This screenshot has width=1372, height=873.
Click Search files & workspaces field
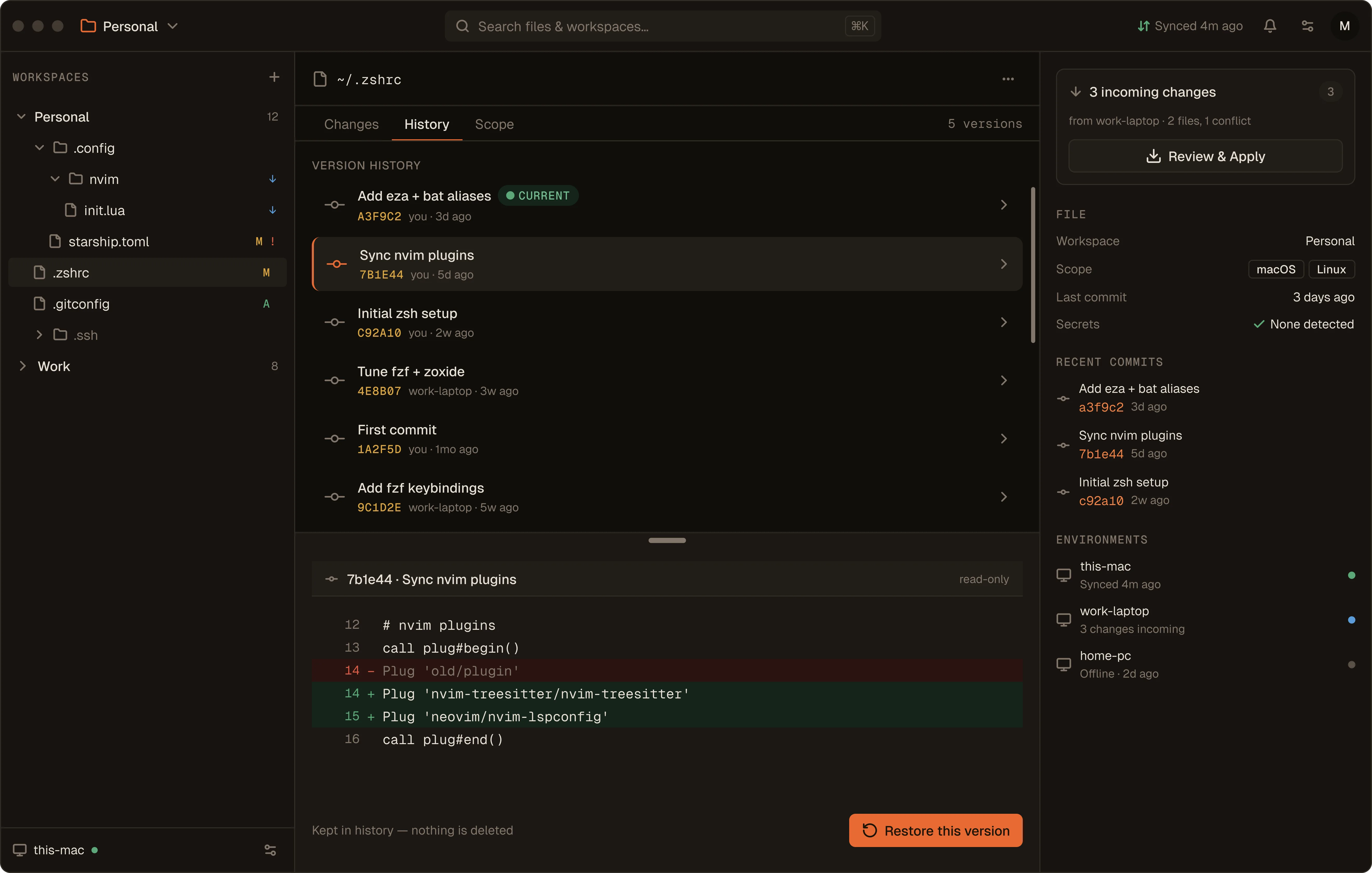click(x=663, y=26)
